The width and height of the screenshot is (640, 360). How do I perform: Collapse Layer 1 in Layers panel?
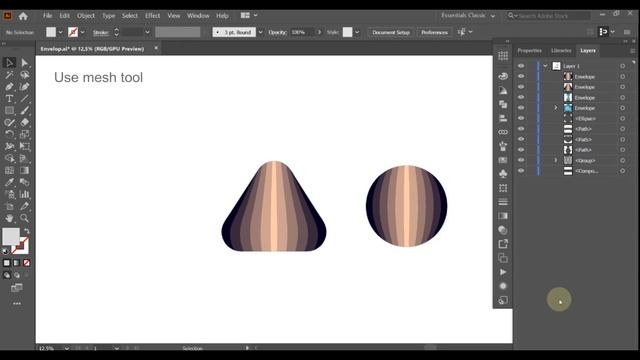(545, 66)
